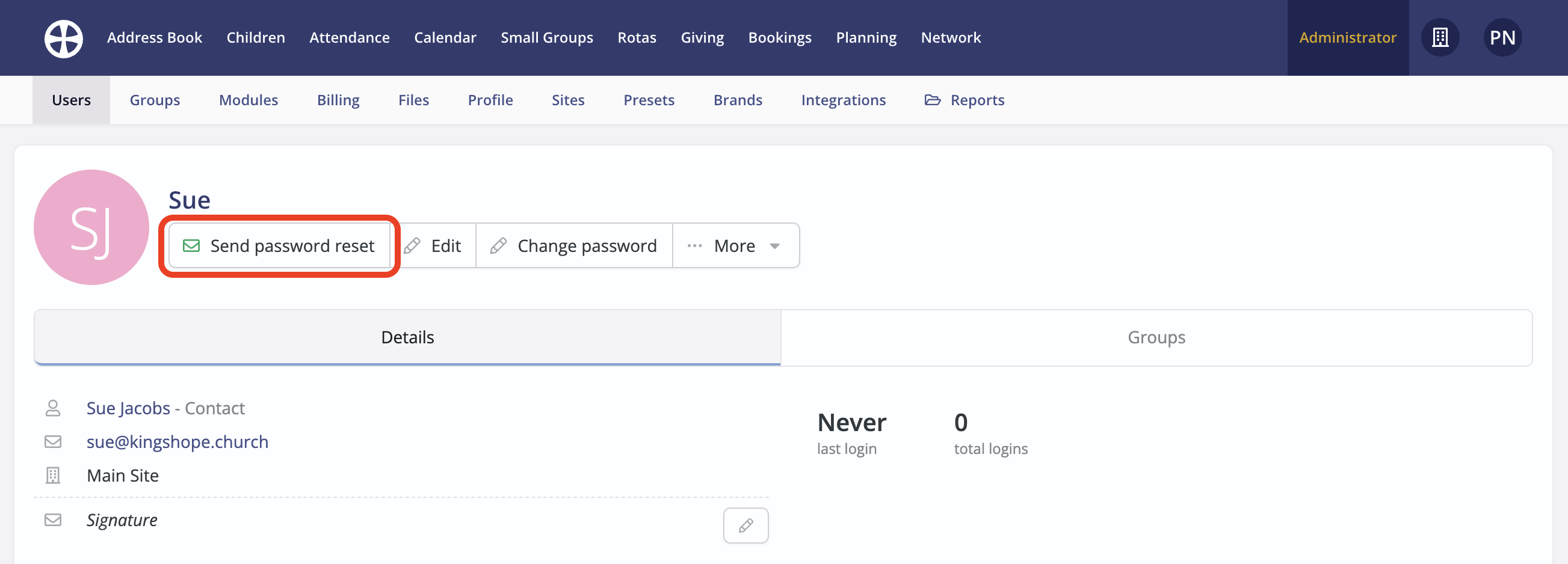Click the Administrator link
The width and height of the screenshot is (1568, 564).
[1347, 37]
